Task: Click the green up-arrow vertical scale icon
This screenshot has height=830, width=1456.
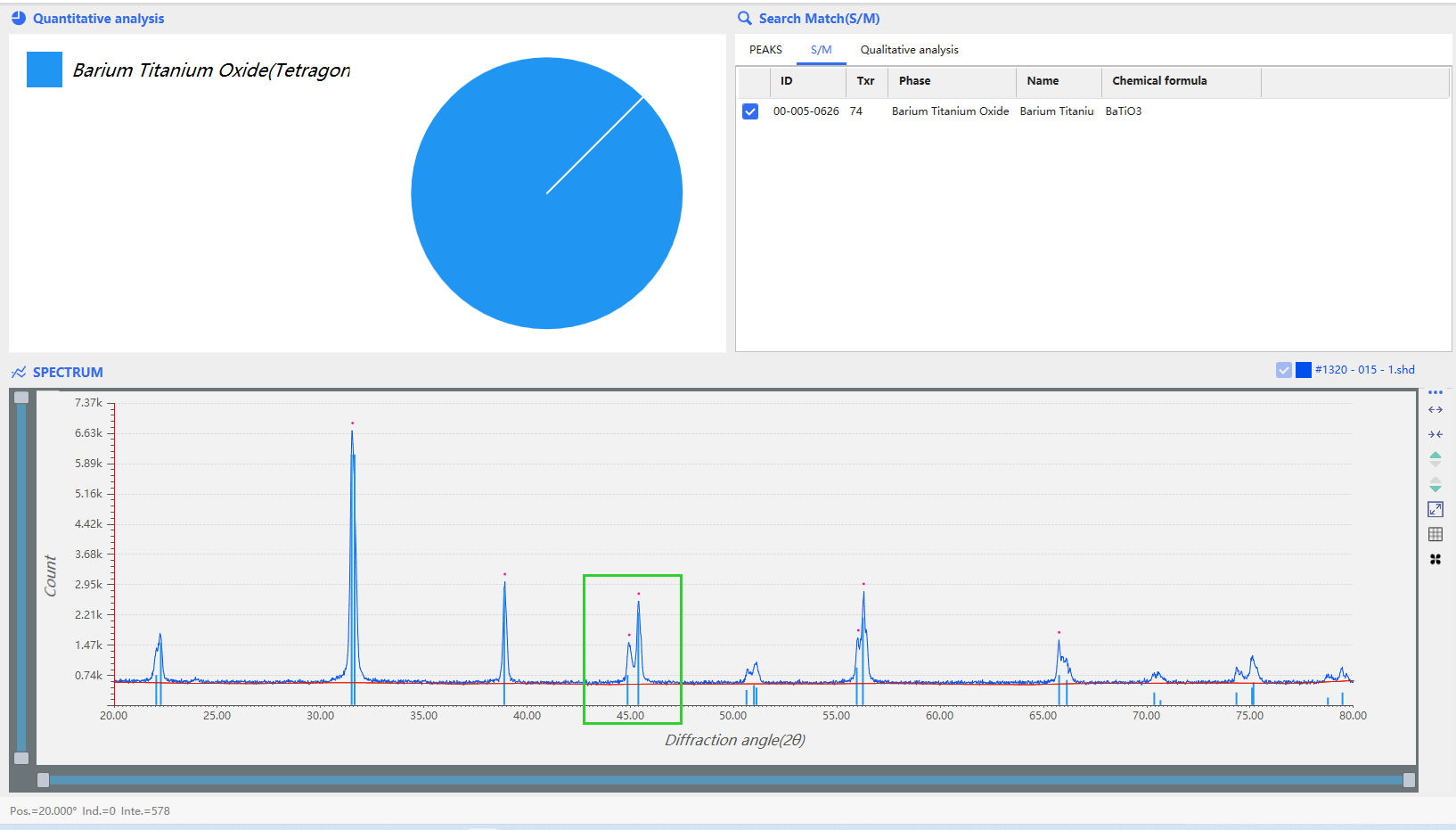Action: [x=1436, y=458]
